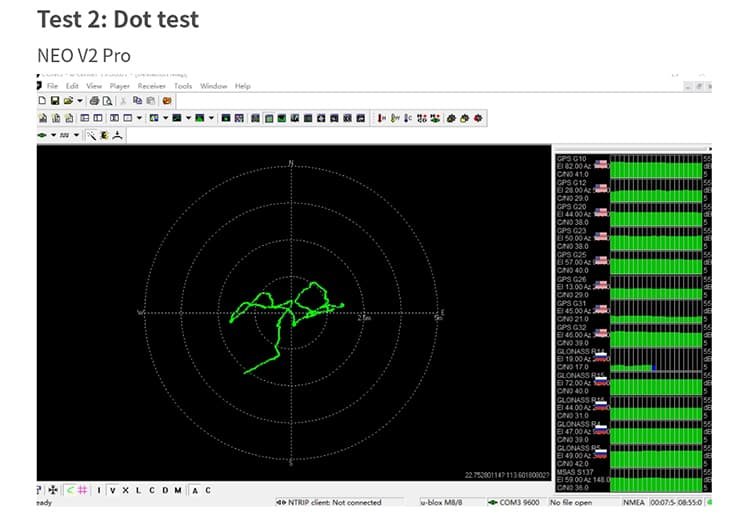Click the Camera View icon
The image size is (750, 524).
click(200, 118)
